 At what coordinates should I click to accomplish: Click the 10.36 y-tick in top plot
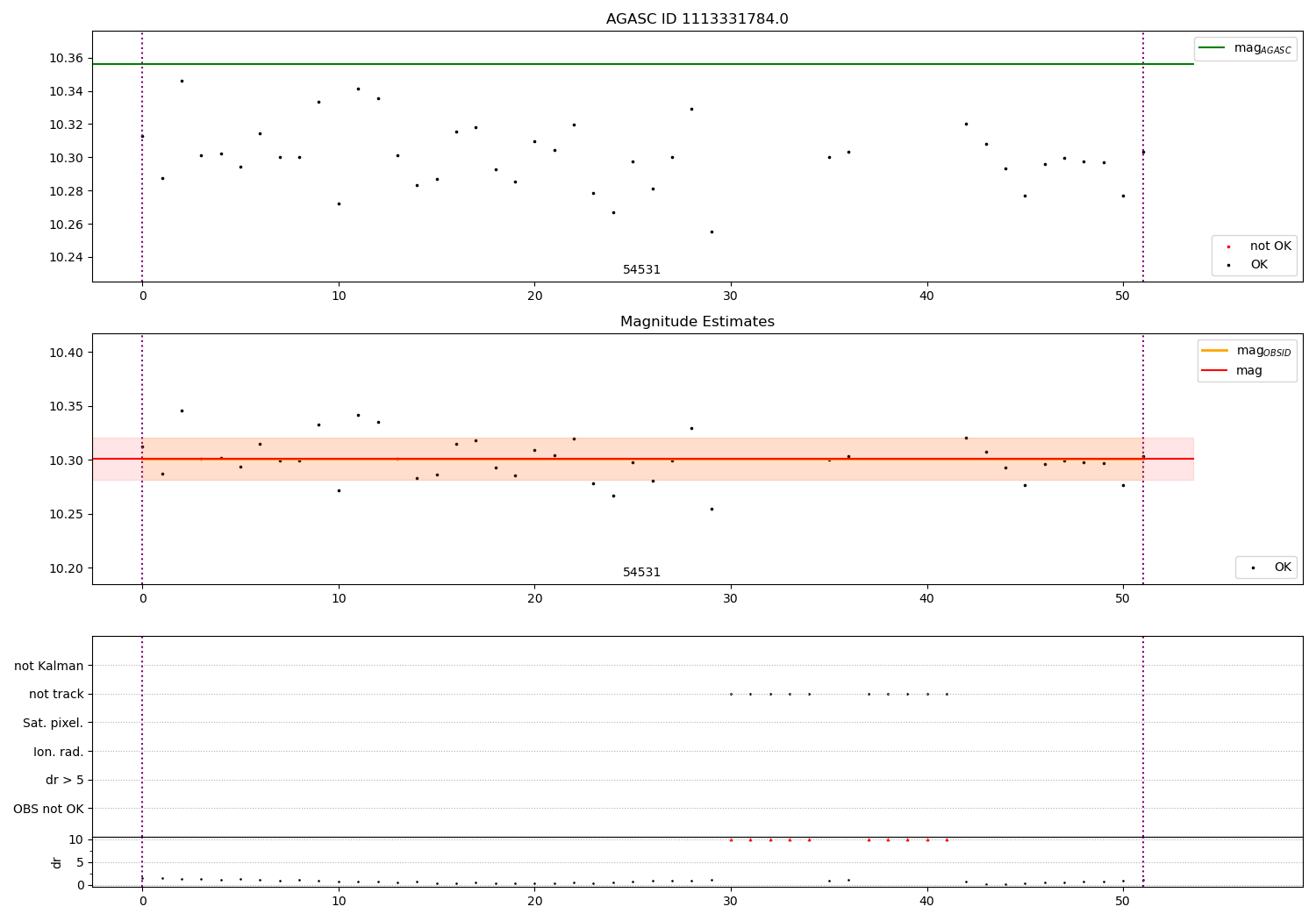(66, 58)
